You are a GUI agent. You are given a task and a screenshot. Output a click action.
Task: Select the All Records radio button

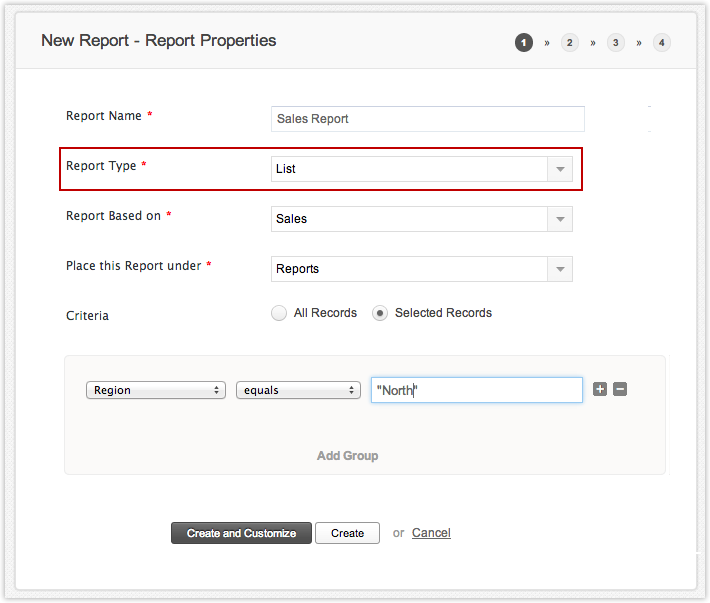coord(279,313)
